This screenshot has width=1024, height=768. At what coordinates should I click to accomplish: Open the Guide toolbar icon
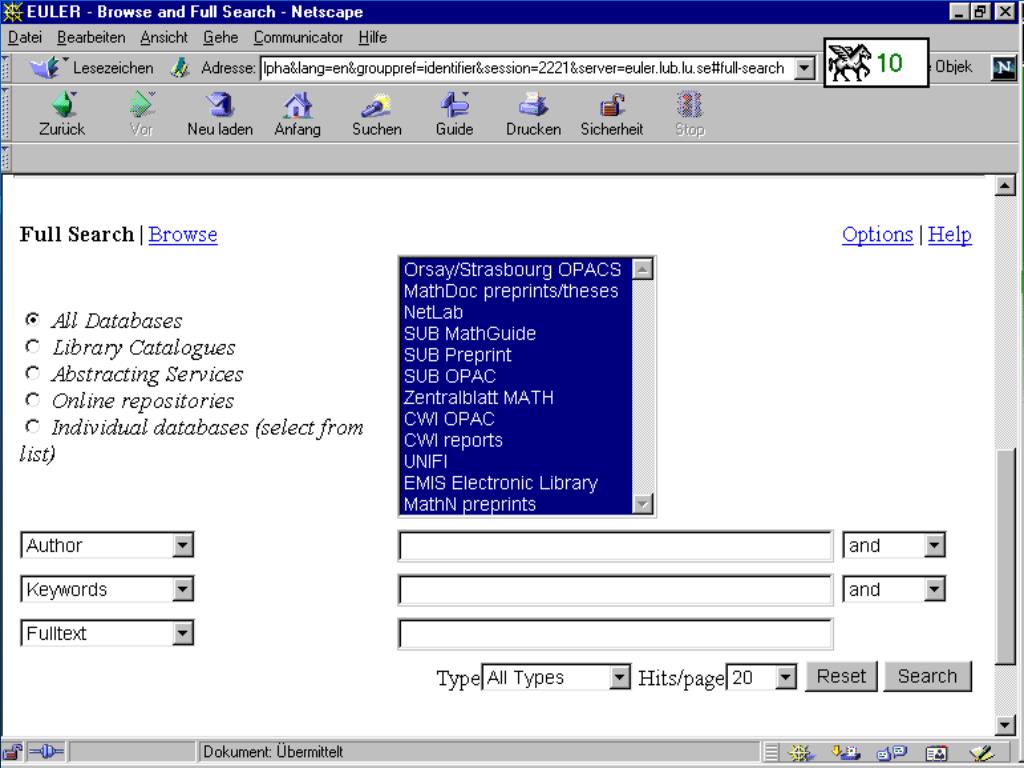455,104
